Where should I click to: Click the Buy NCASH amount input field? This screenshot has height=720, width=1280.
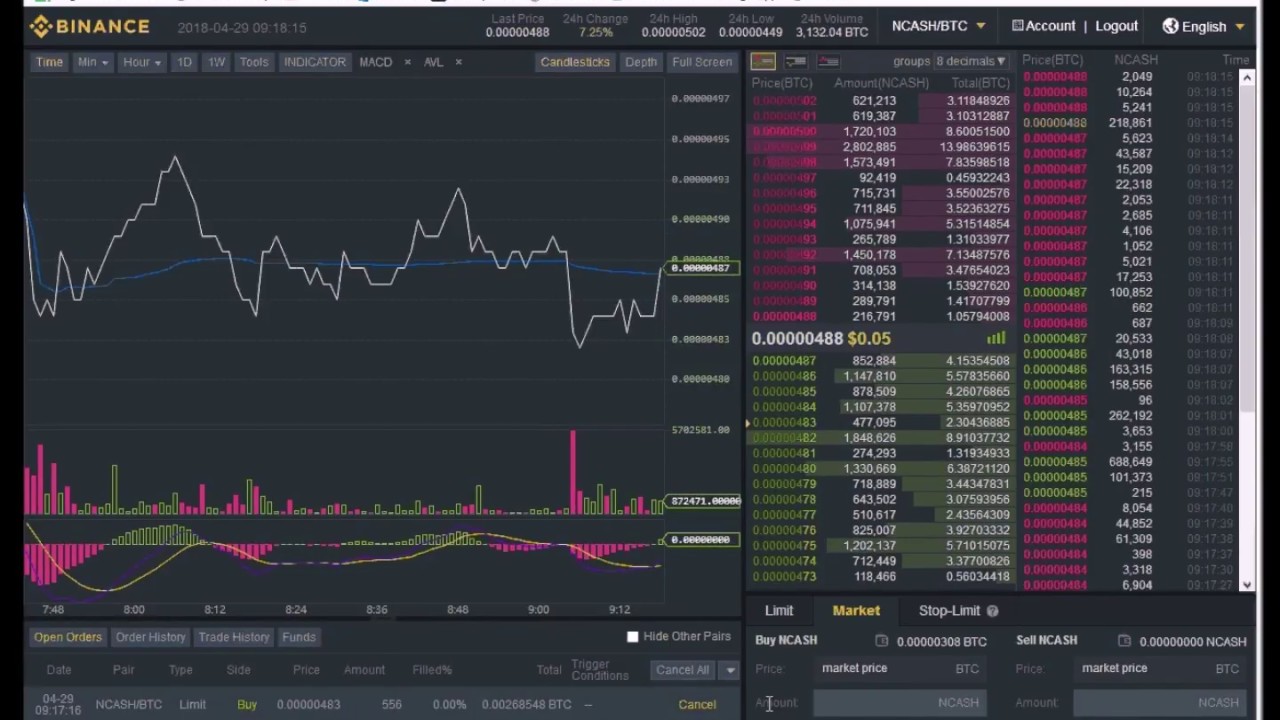click(899, 703)
